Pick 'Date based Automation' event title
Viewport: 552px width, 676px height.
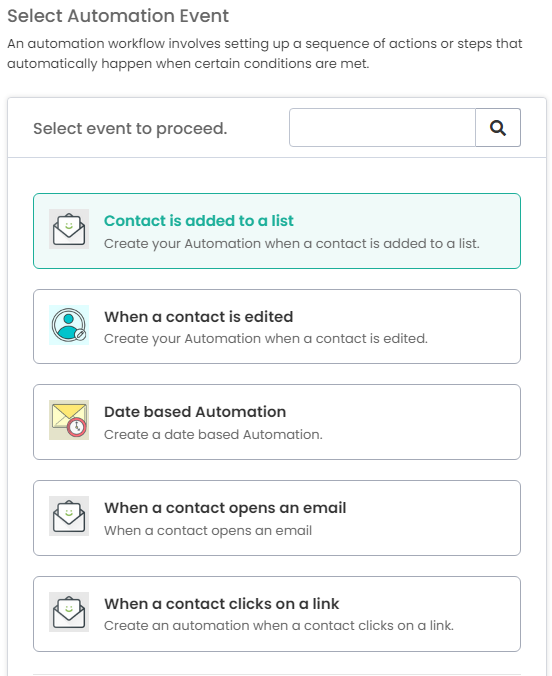pyautogui.click(x=195, y=412)
